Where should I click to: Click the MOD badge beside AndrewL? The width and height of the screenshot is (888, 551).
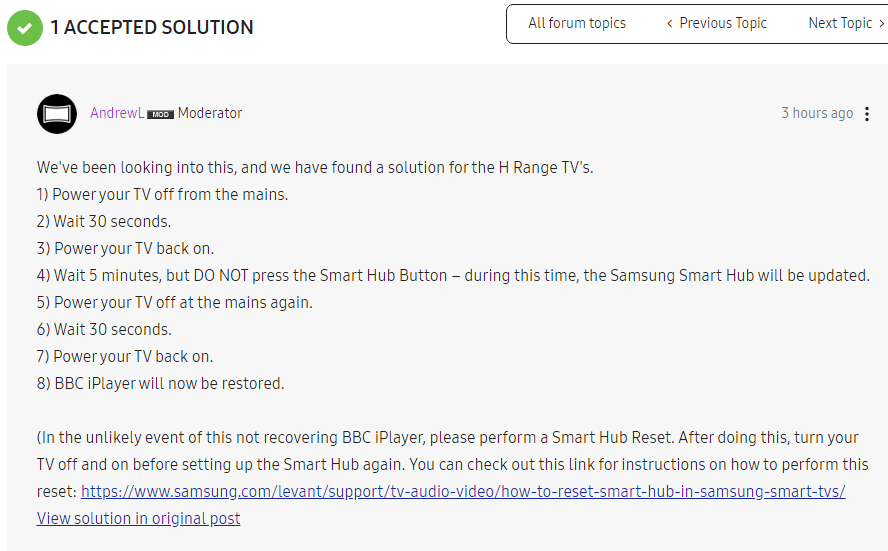tap(160, 114)
